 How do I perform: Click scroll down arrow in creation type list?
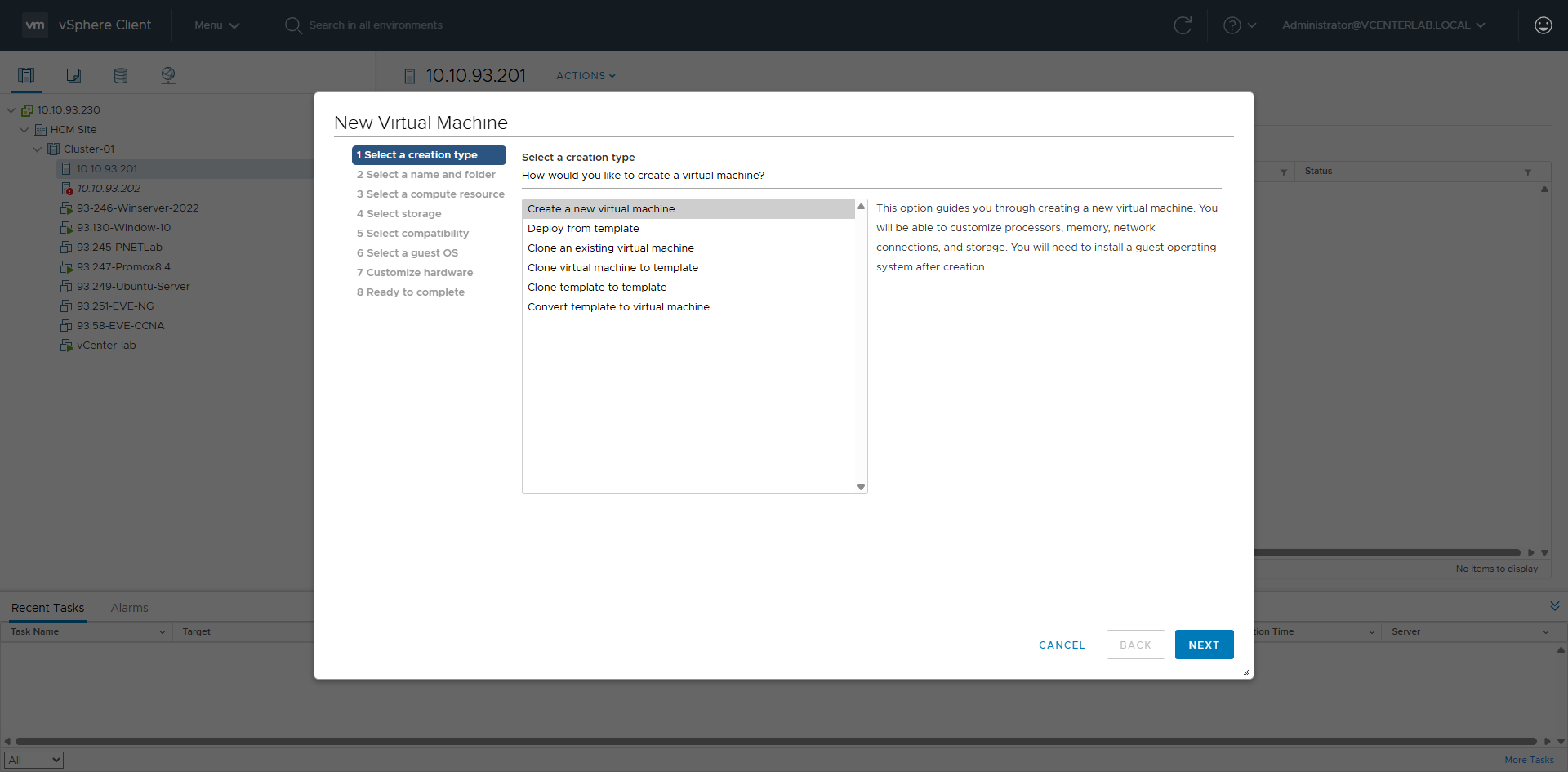861,487
